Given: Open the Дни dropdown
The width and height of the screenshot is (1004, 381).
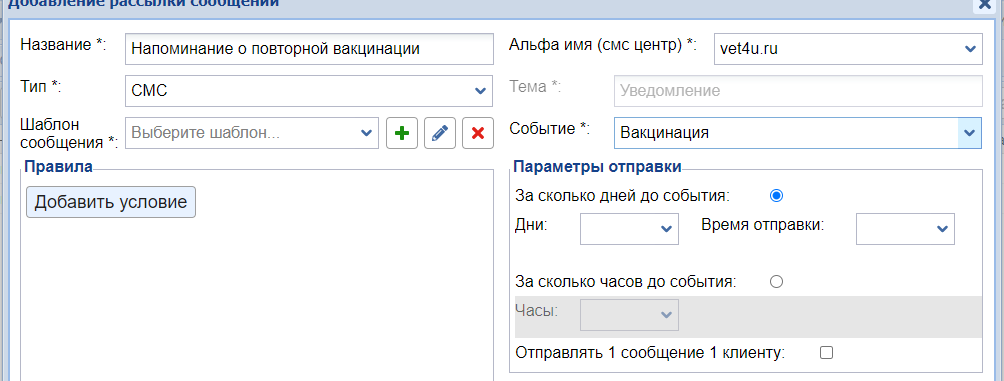Looking at the screenshot, I should pos(629,229).
